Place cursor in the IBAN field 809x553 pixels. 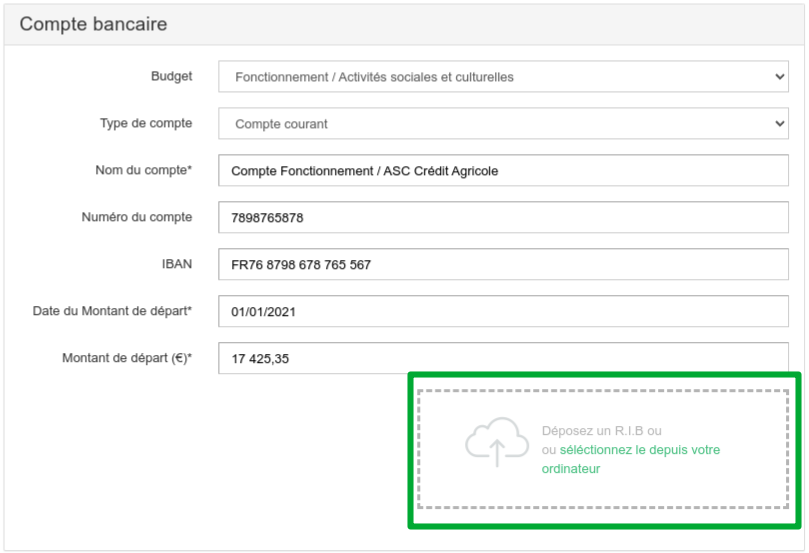click(x=503, y=265)
